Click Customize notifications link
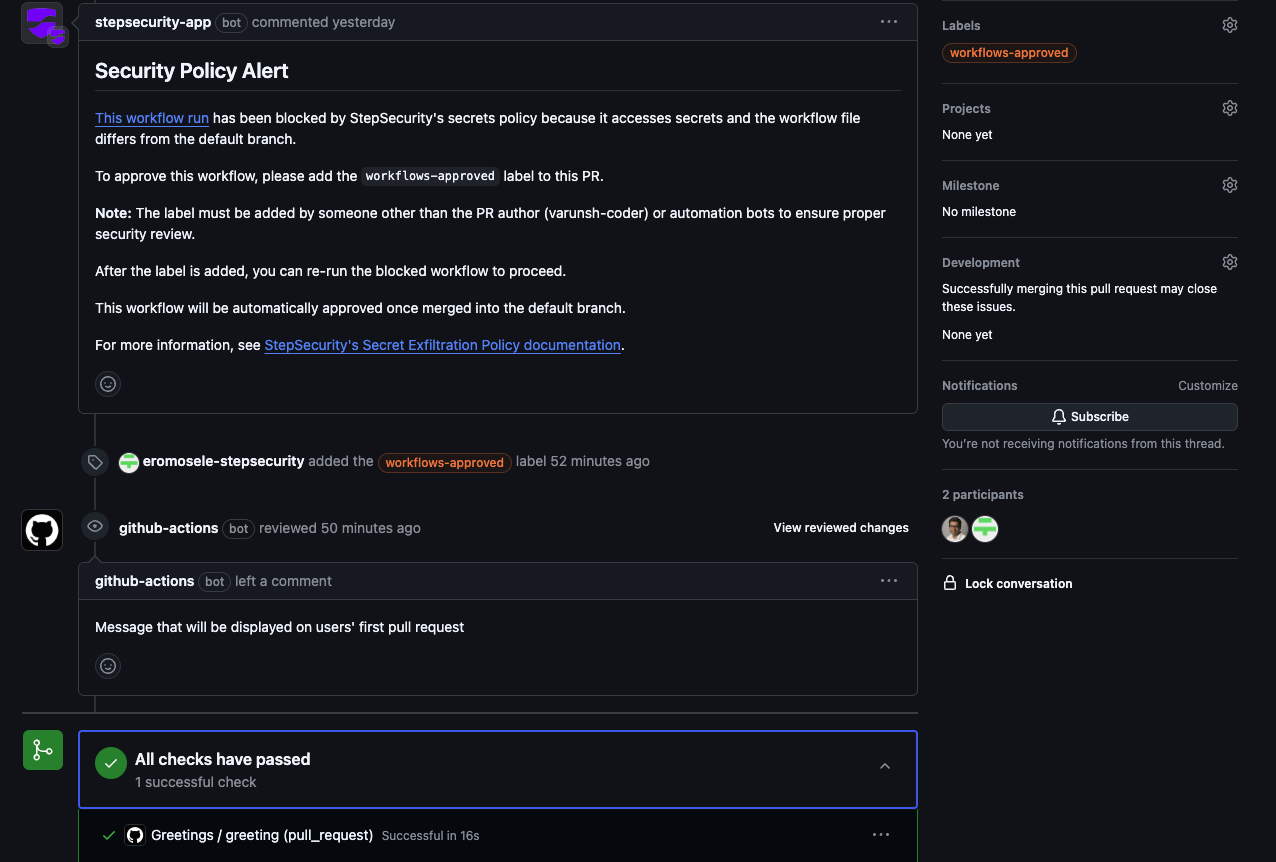The image size is (1276, 862). point(1208,386)
